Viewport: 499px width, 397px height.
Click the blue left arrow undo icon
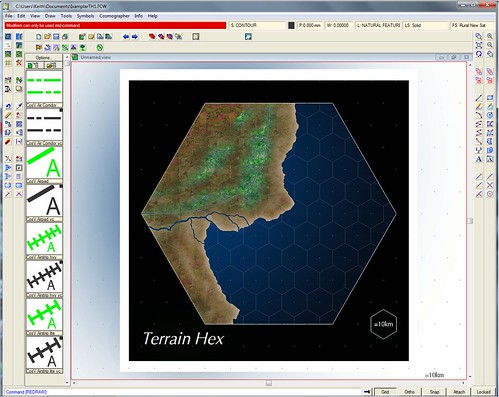[x=126, y=37]
